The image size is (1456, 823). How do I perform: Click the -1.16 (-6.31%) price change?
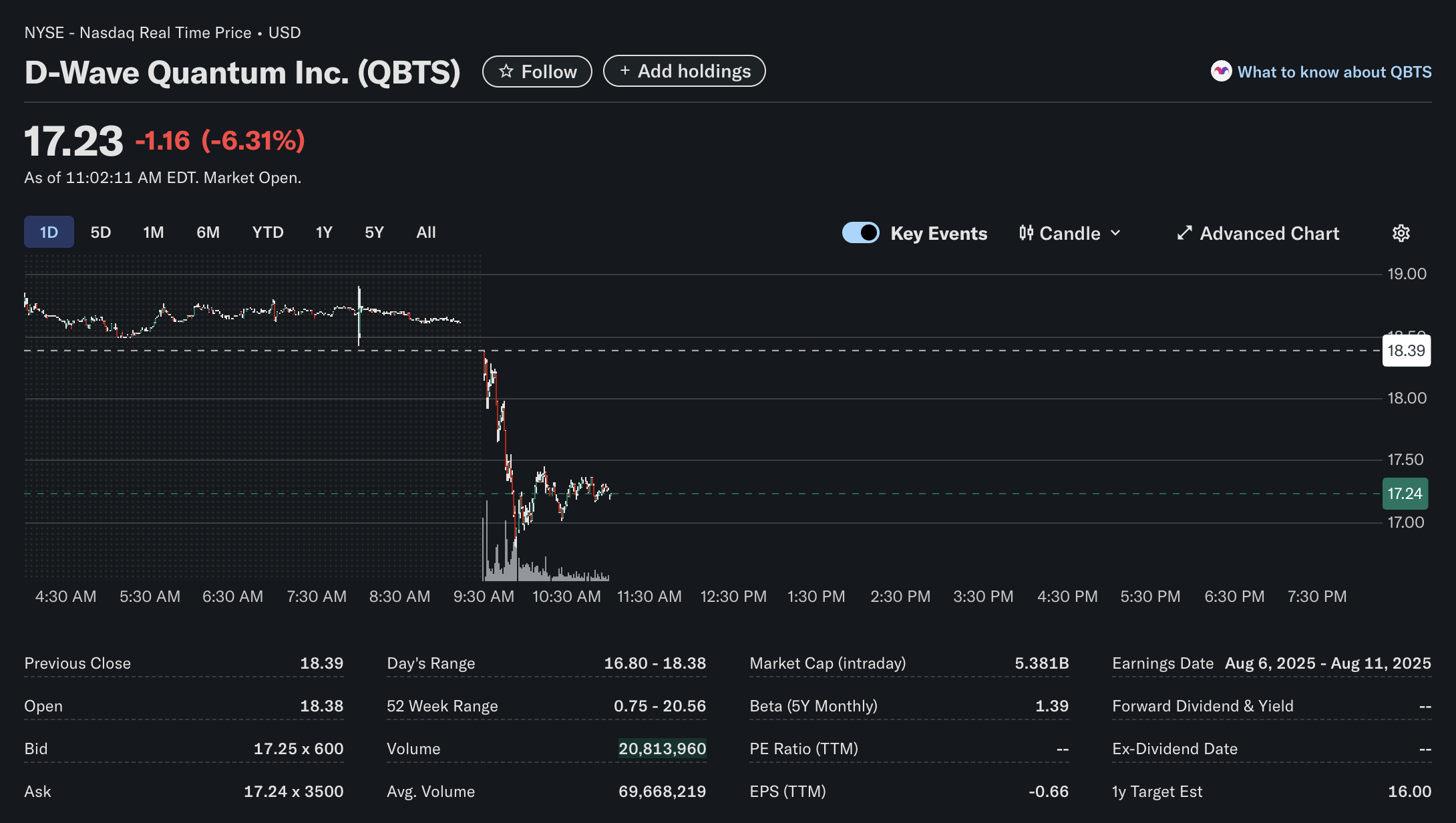pyautogui.click(x=220, y=141)
